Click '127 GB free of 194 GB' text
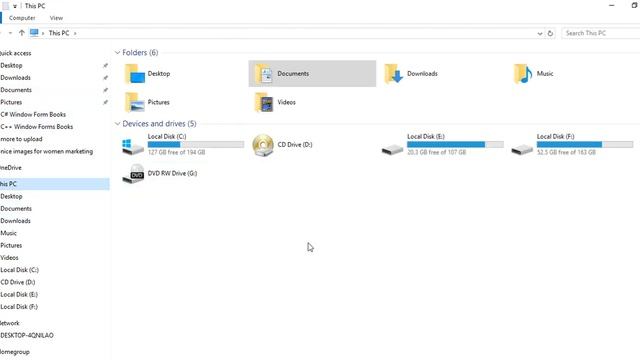This screenshot has width=640, height=360. click(x=176, y=152)
